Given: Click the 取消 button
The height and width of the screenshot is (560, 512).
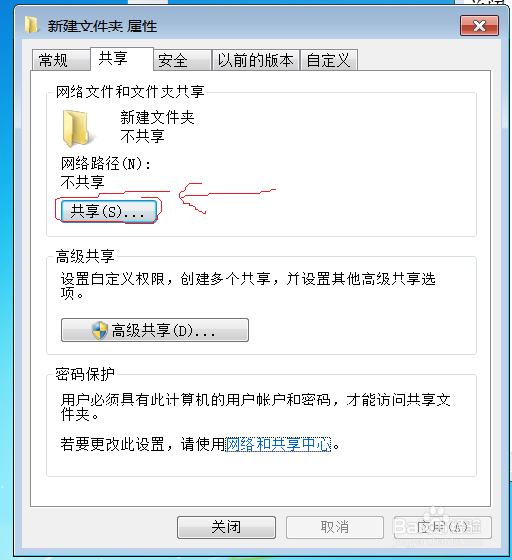Looking at the screenshot, I should 335,527.
